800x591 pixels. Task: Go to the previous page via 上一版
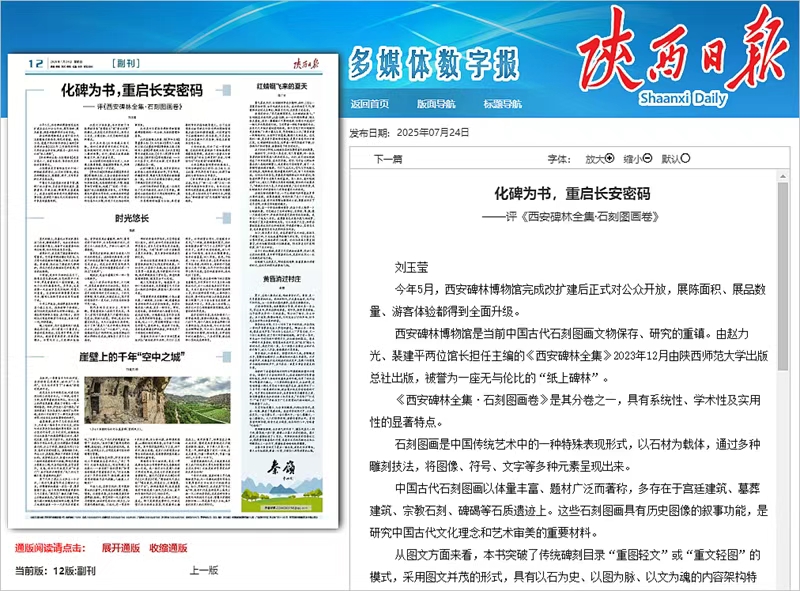pyautogui.click(x=204, y=570)
